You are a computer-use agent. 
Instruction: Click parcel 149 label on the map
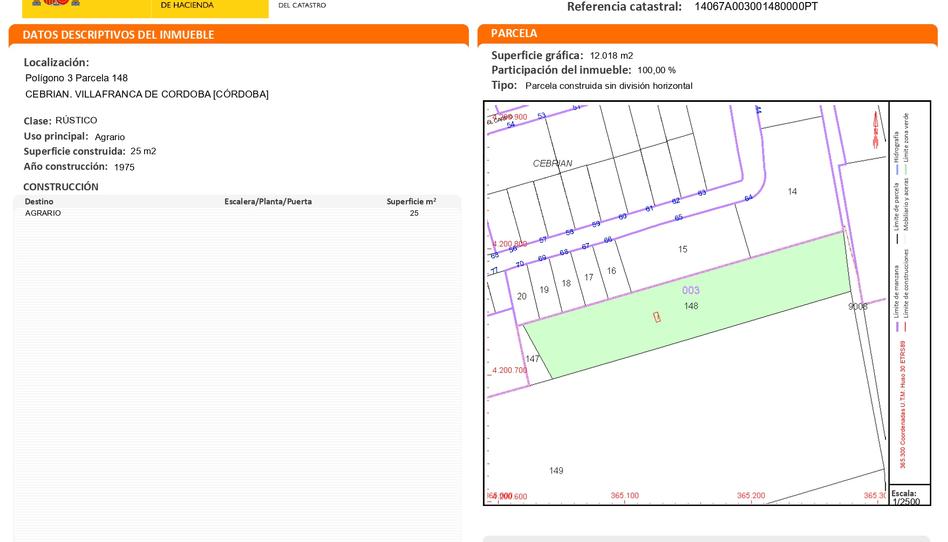[x=556, y=471]
